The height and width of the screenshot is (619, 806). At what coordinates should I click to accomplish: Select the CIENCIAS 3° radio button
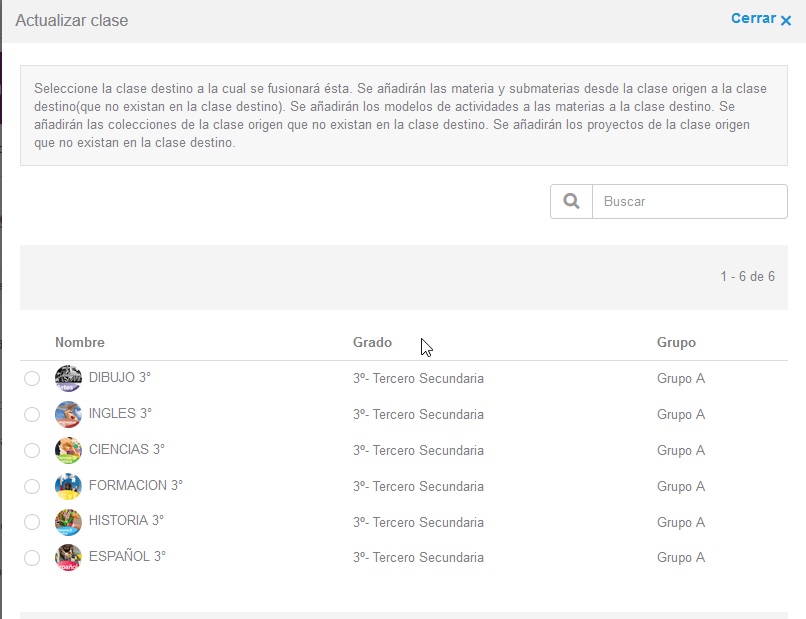[x=32, y=450]
